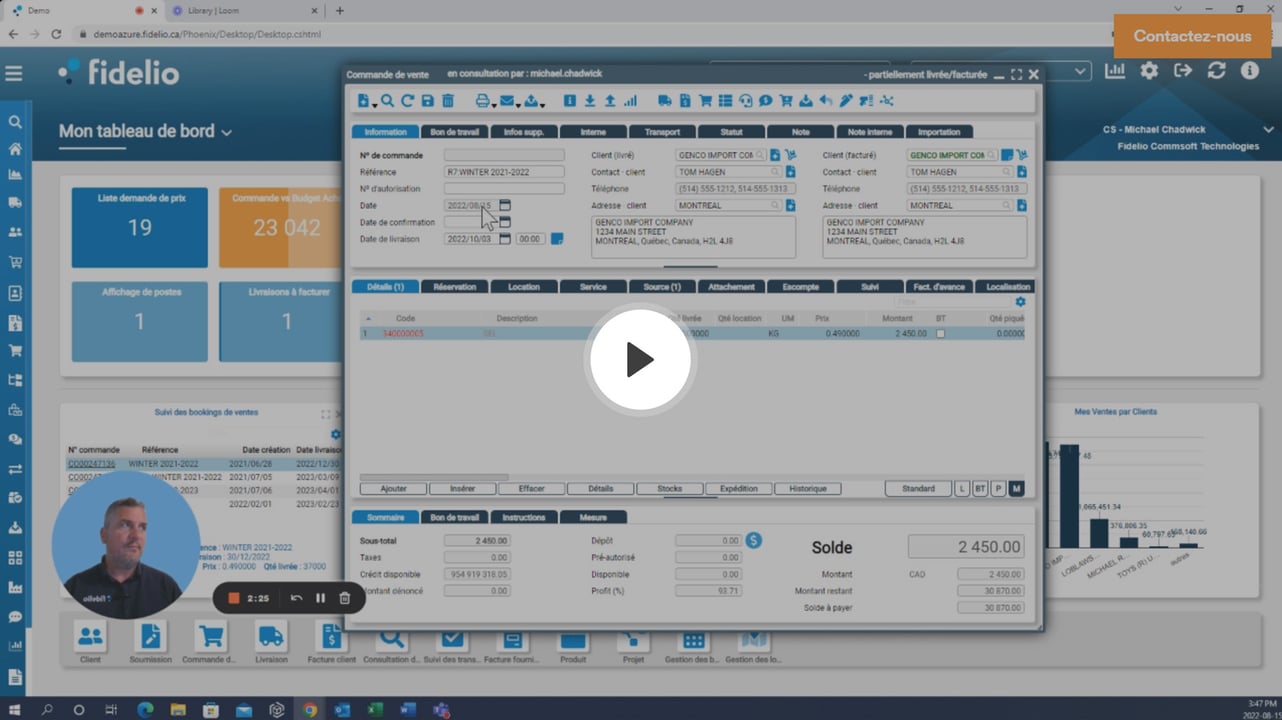The height and width of the screenshot is (720, 1282).
Task: Open order link CO00247136 in bookings list
Action: 91,464
